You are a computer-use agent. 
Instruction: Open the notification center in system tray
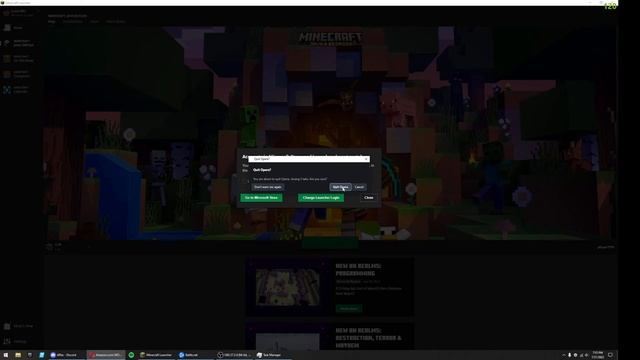[611, 355]
